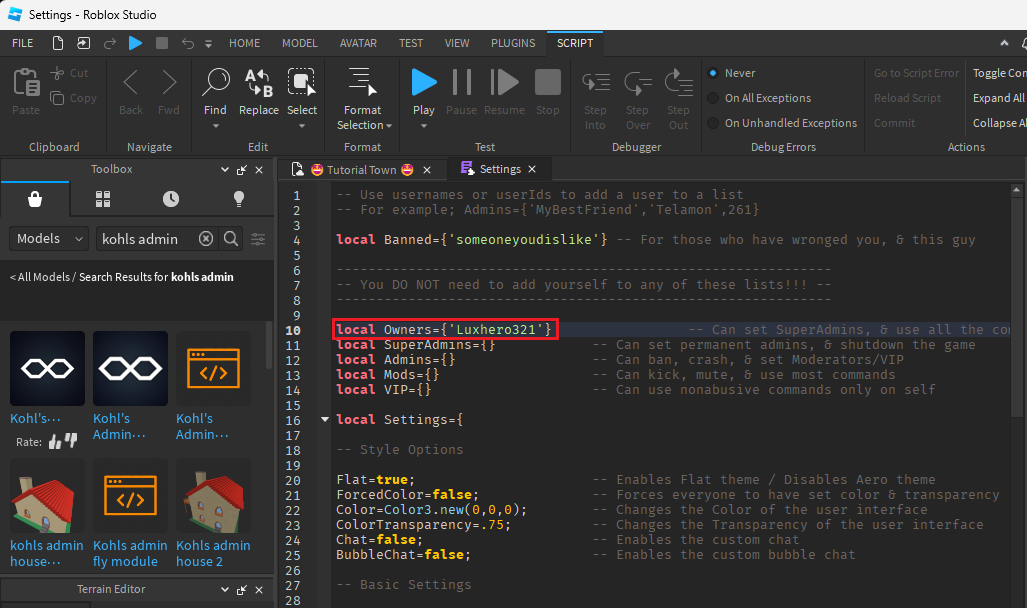
Task: Switch to the MODEL ribbon tab
Action: [299, 43]
